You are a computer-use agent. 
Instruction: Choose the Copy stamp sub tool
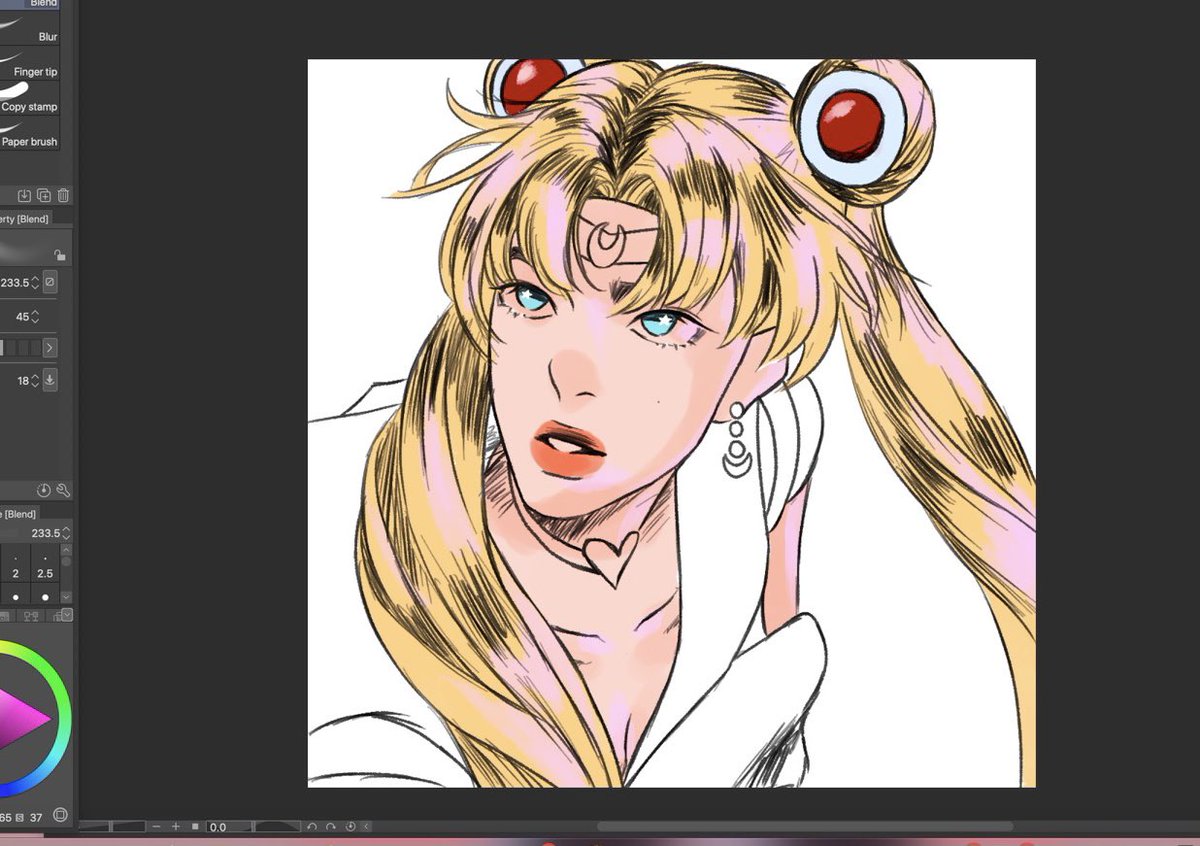(30, 98)
